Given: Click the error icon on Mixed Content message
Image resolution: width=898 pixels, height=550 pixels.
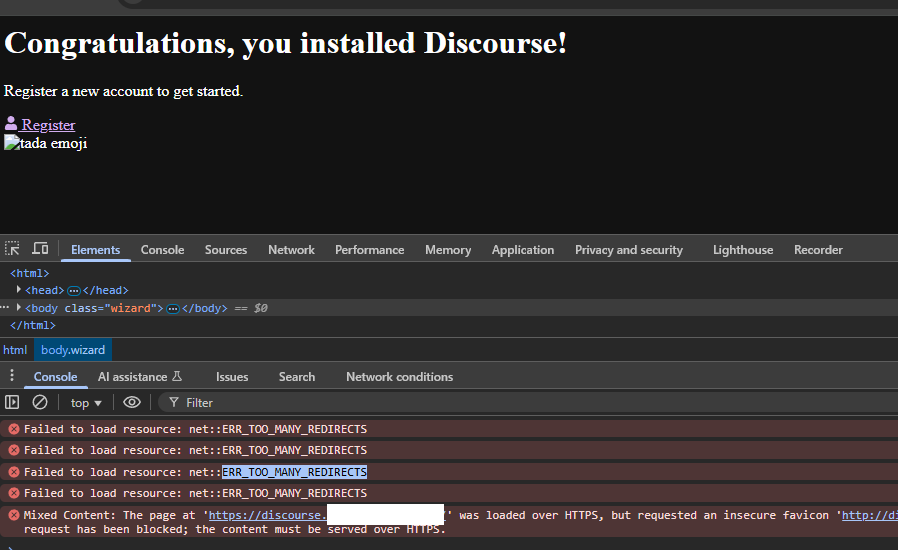Looking at the screenshot, I should point(14,514).
